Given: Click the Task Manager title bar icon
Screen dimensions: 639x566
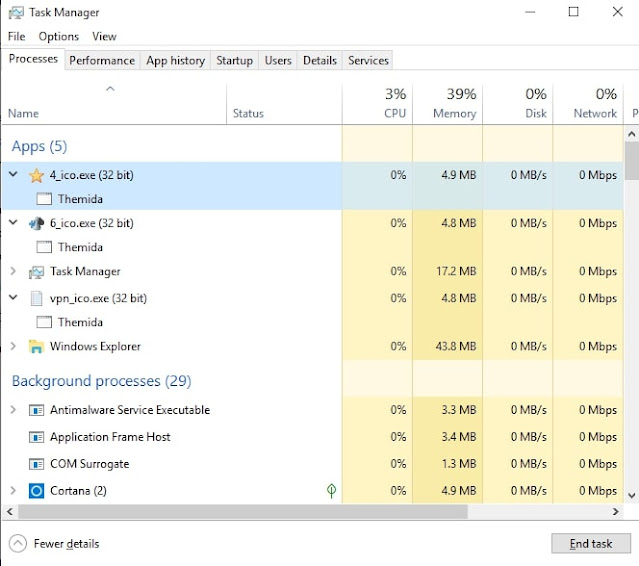Looking at the screenshot, I should pos(16,13).
